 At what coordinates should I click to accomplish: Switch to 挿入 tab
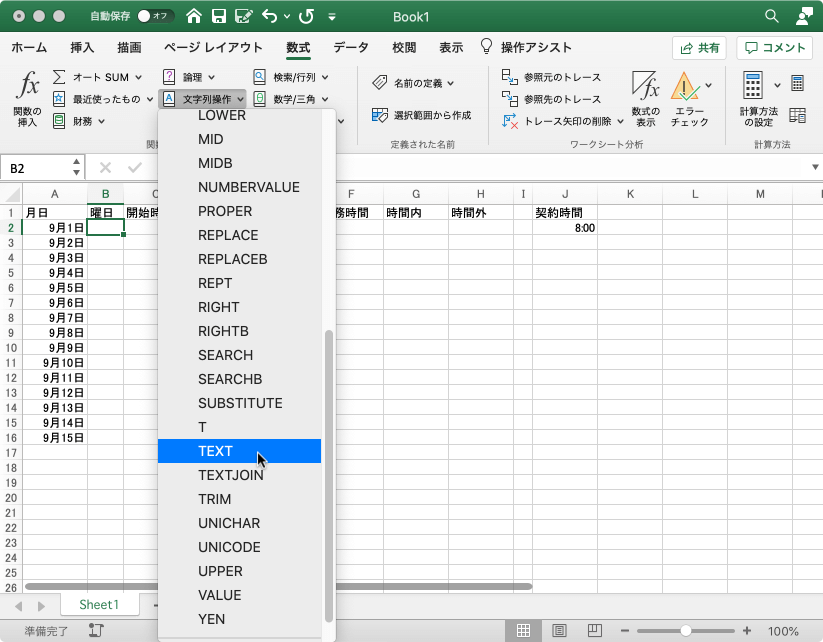(x=82, y=48)
